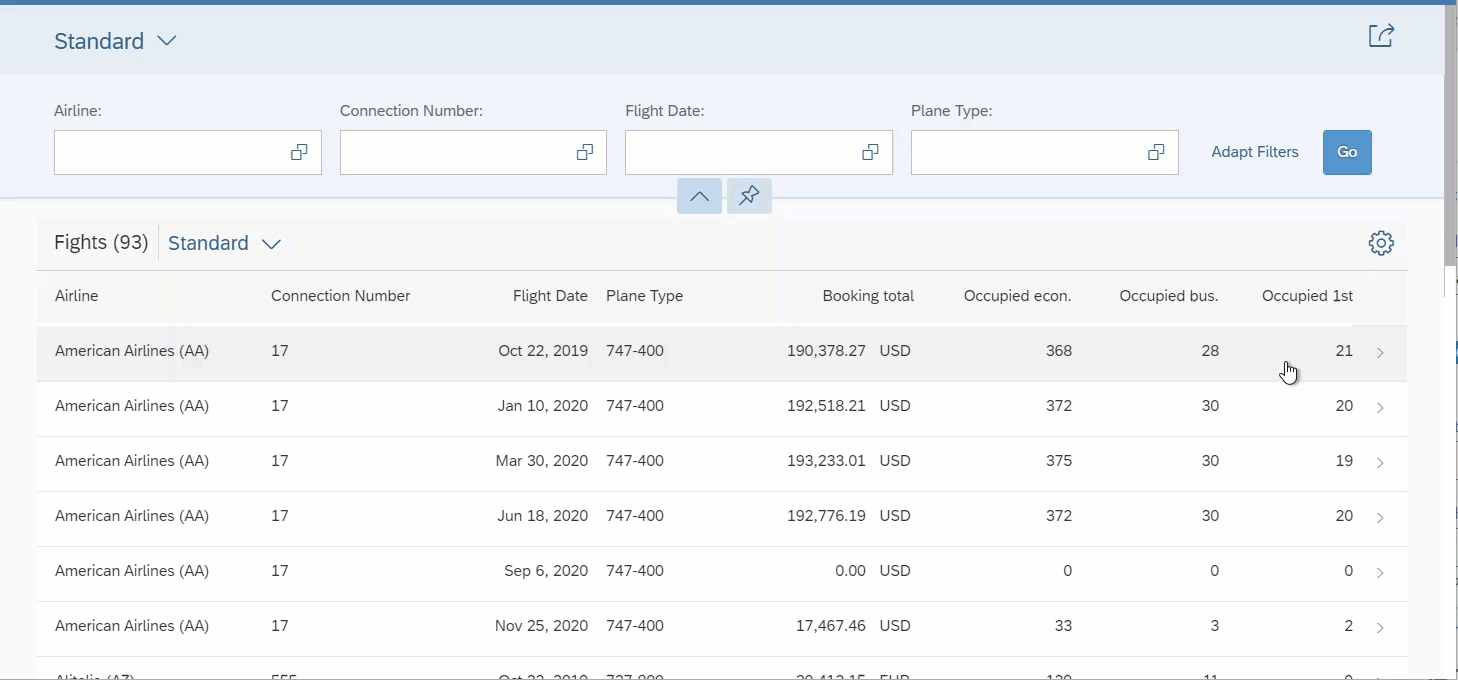Click the share icon in page header

pos(1381,36)
